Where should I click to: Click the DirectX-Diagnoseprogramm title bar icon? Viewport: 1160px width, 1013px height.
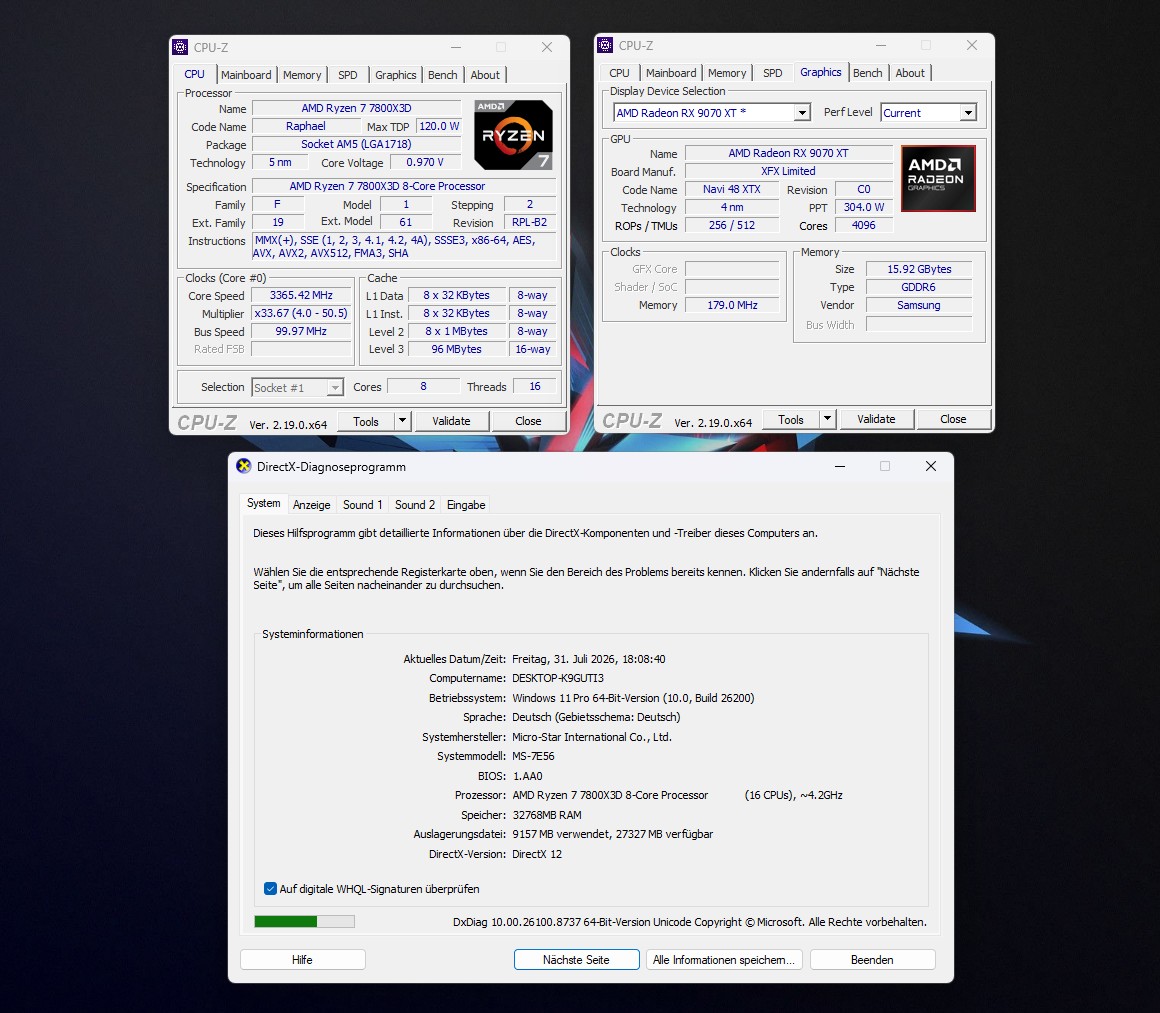243,466
